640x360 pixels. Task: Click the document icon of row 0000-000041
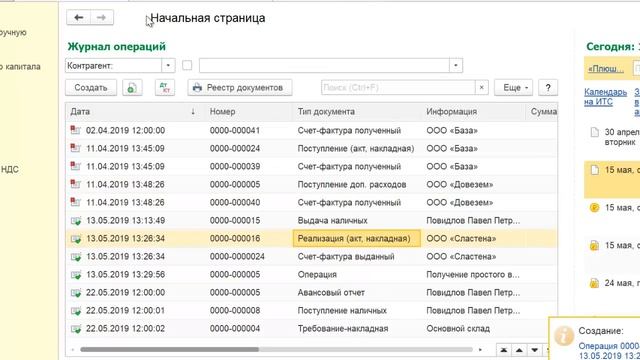tap(76, 130)
